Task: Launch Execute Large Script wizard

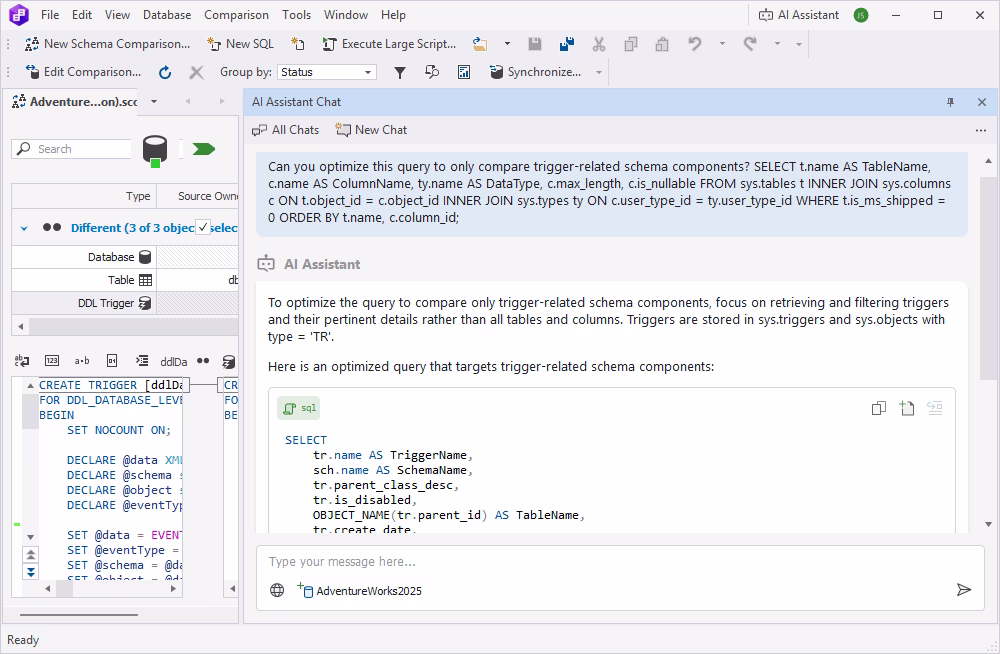Action: click(x=389, y=44)
